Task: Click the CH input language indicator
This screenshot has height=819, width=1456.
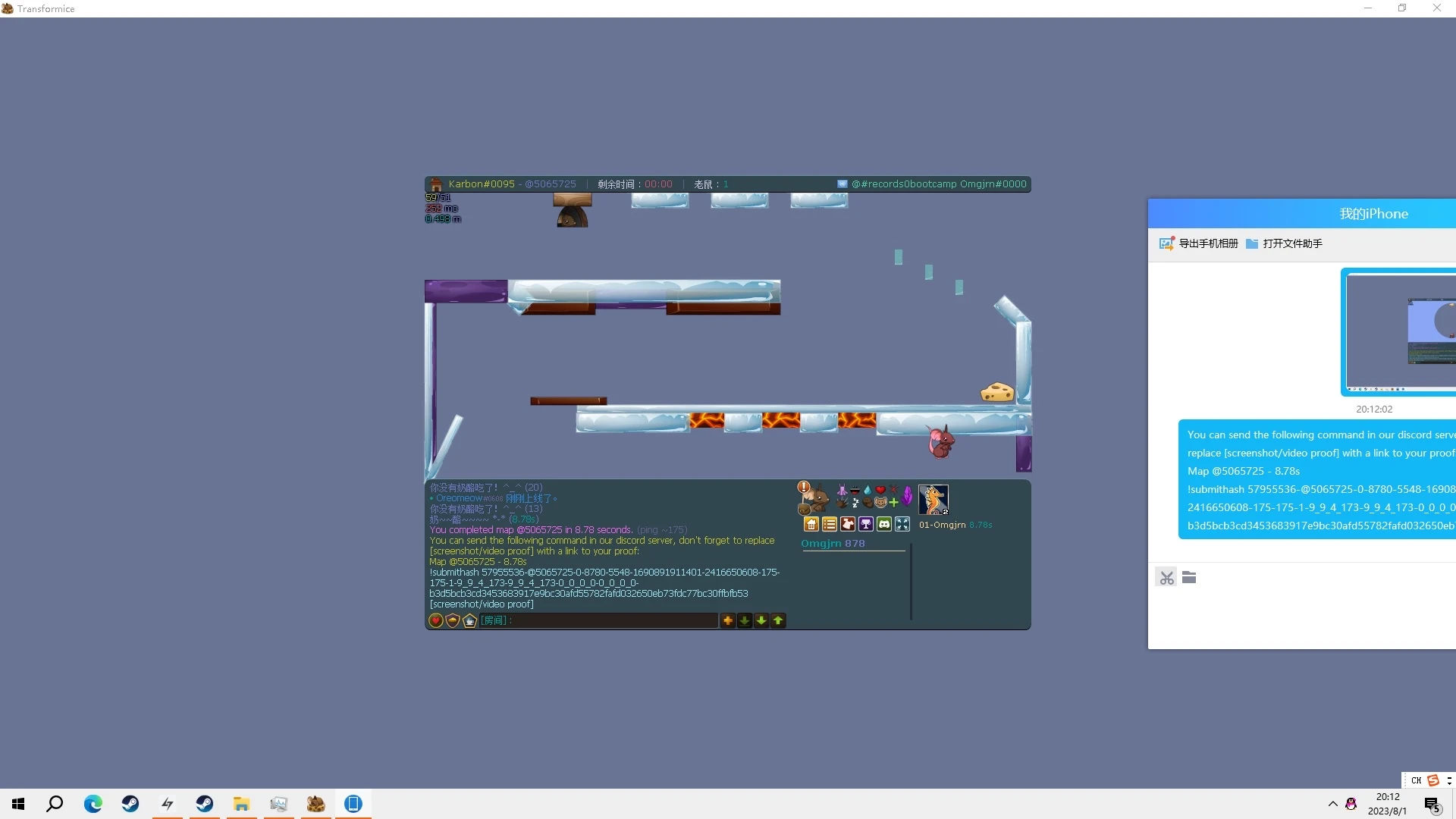Action: point(1416,780)
